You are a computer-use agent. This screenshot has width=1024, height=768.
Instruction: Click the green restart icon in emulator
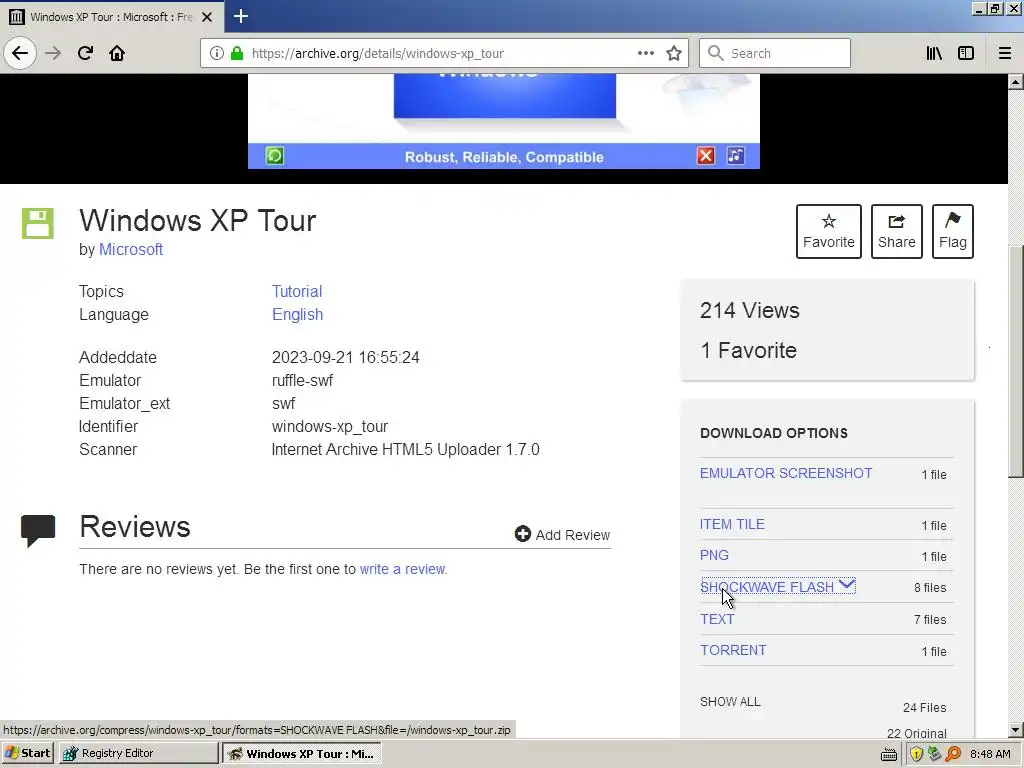(x=275, y=156)
